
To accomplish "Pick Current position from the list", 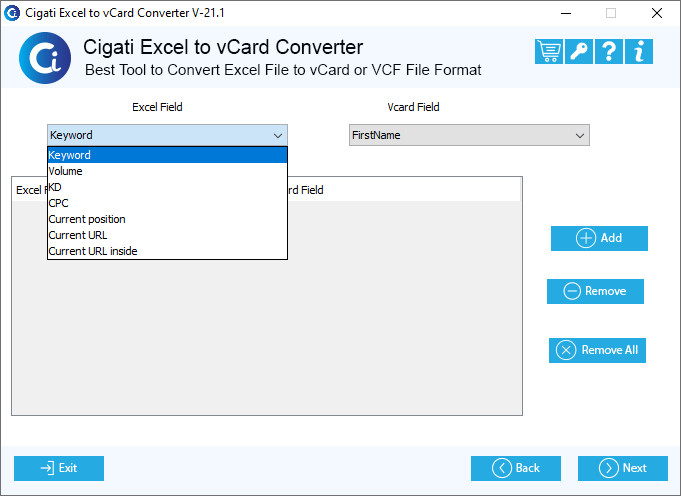I will point(167,219).
